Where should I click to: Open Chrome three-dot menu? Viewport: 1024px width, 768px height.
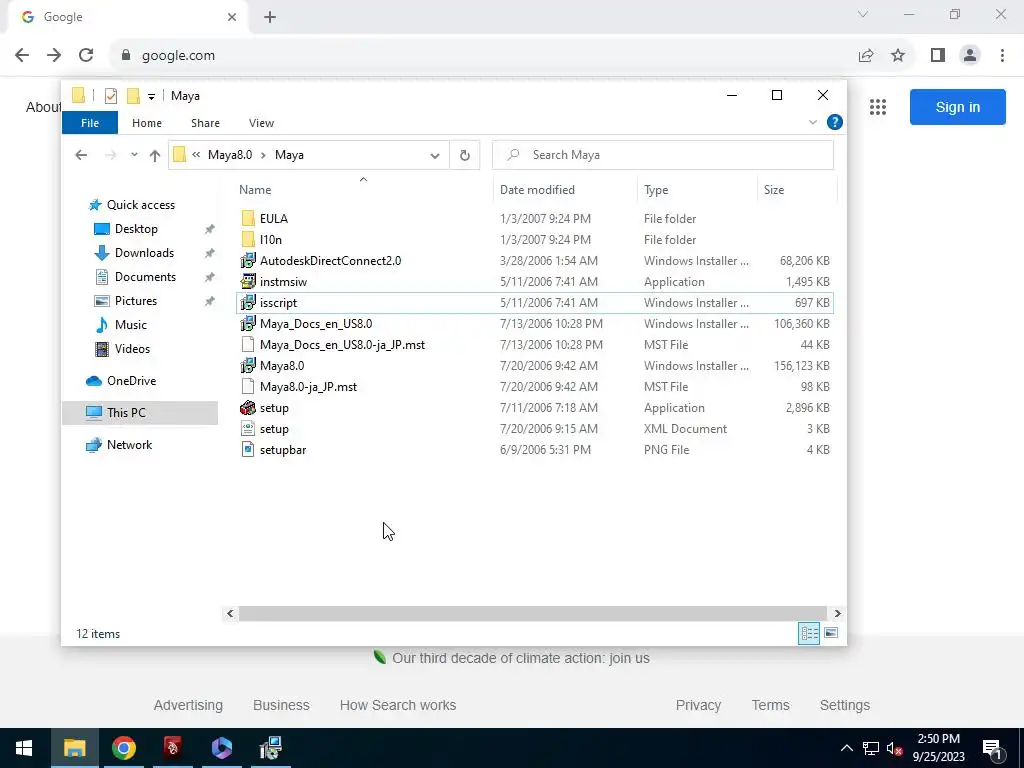click(1002, 56)
